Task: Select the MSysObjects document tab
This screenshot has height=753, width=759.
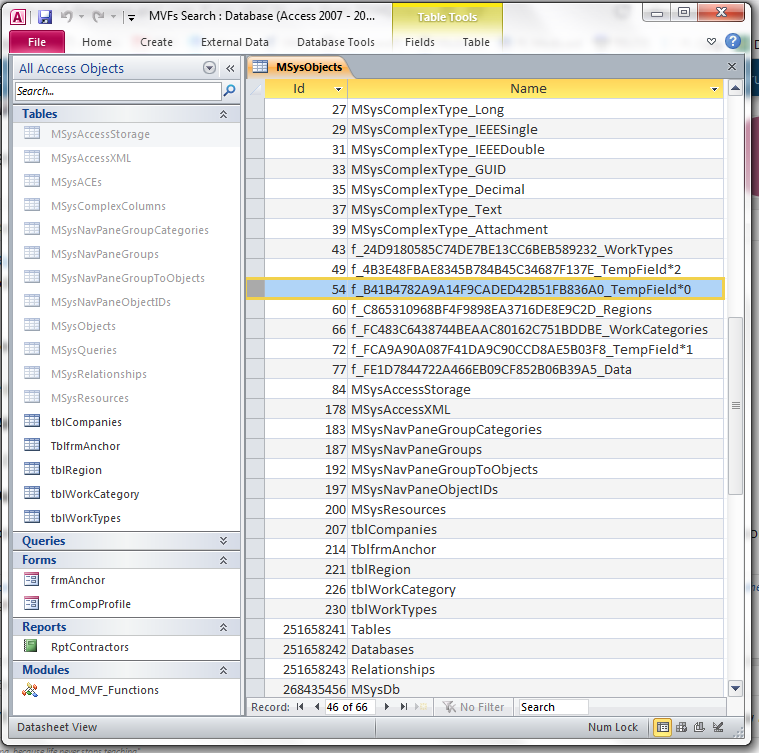Action: [299, 67]
